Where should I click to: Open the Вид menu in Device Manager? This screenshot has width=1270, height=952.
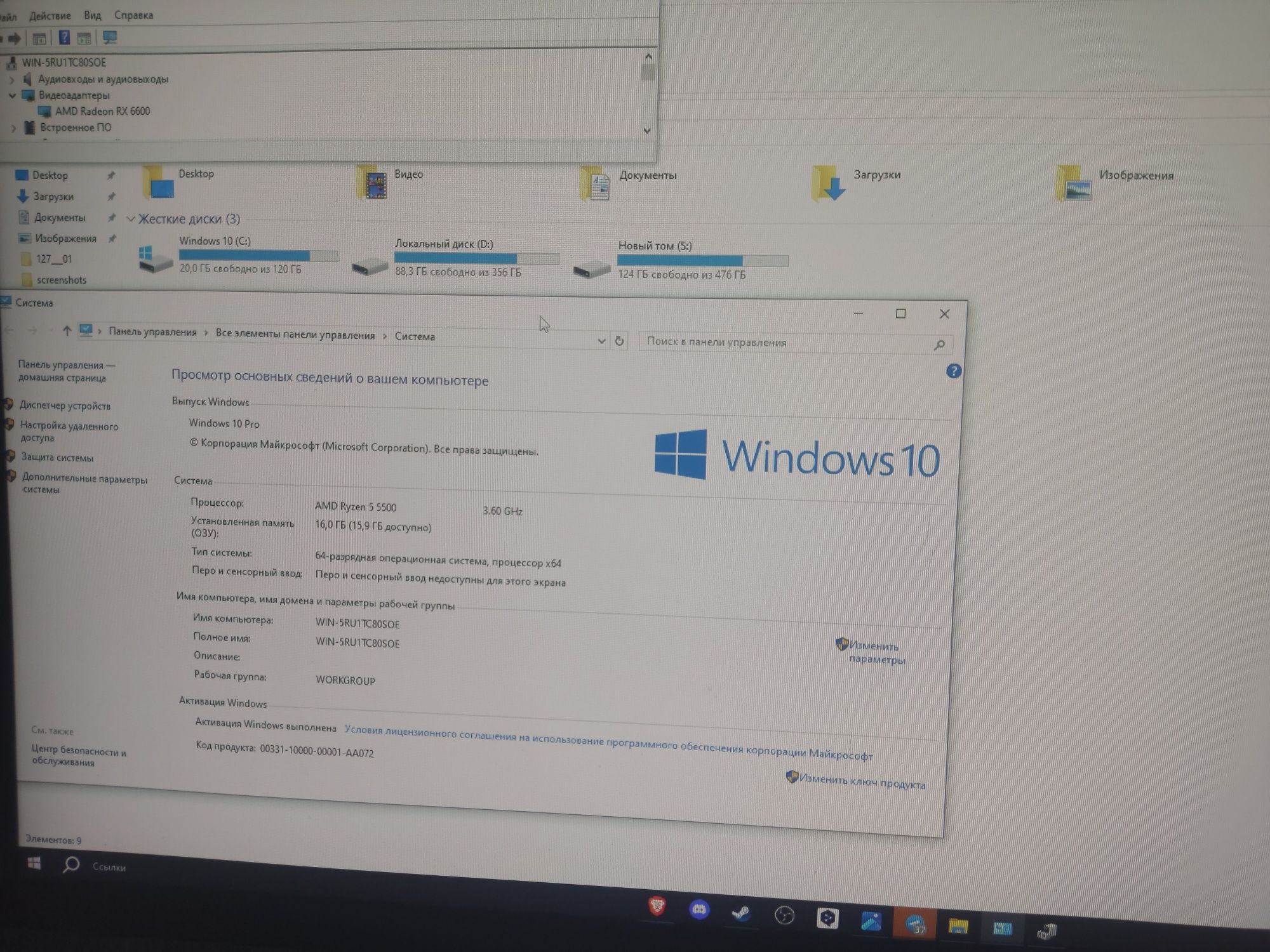[x=93, y=15]
